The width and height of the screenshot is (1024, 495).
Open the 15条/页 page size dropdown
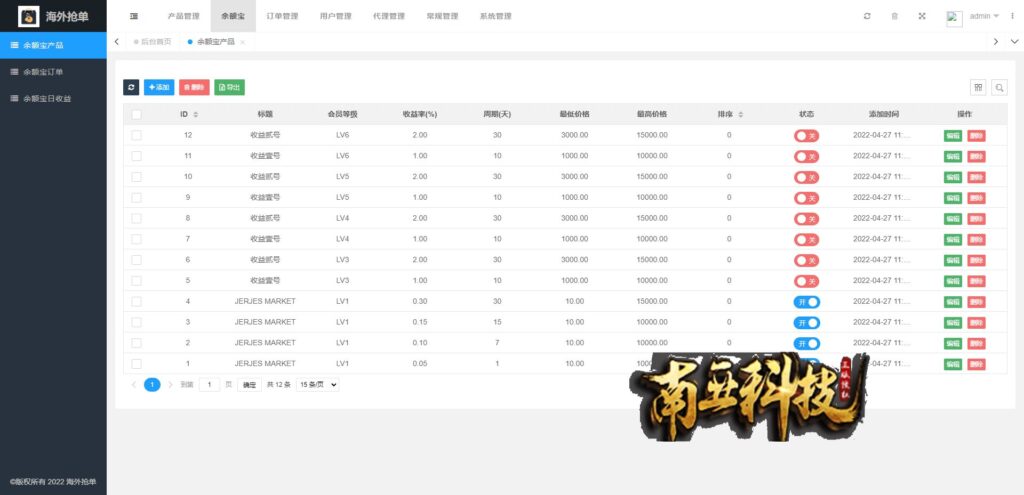coord(317,385)
